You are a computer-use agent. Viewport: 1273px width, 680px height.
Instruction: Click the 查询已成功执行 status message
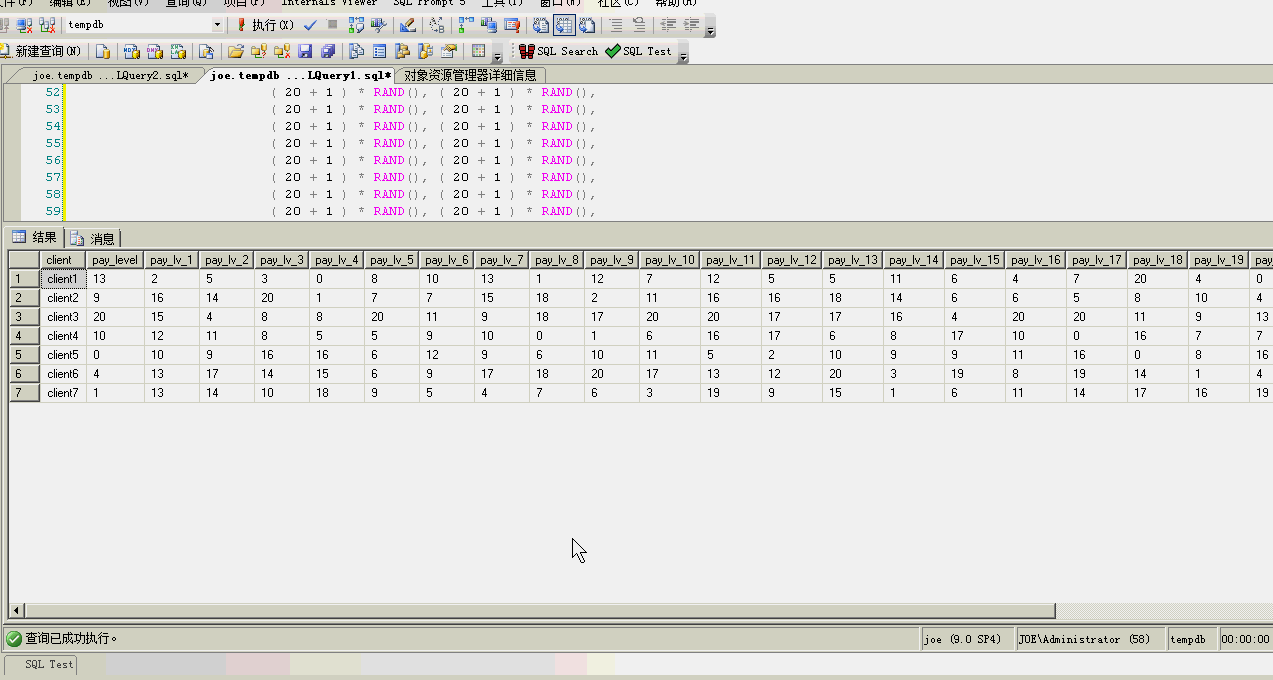[x=72, y=638]
